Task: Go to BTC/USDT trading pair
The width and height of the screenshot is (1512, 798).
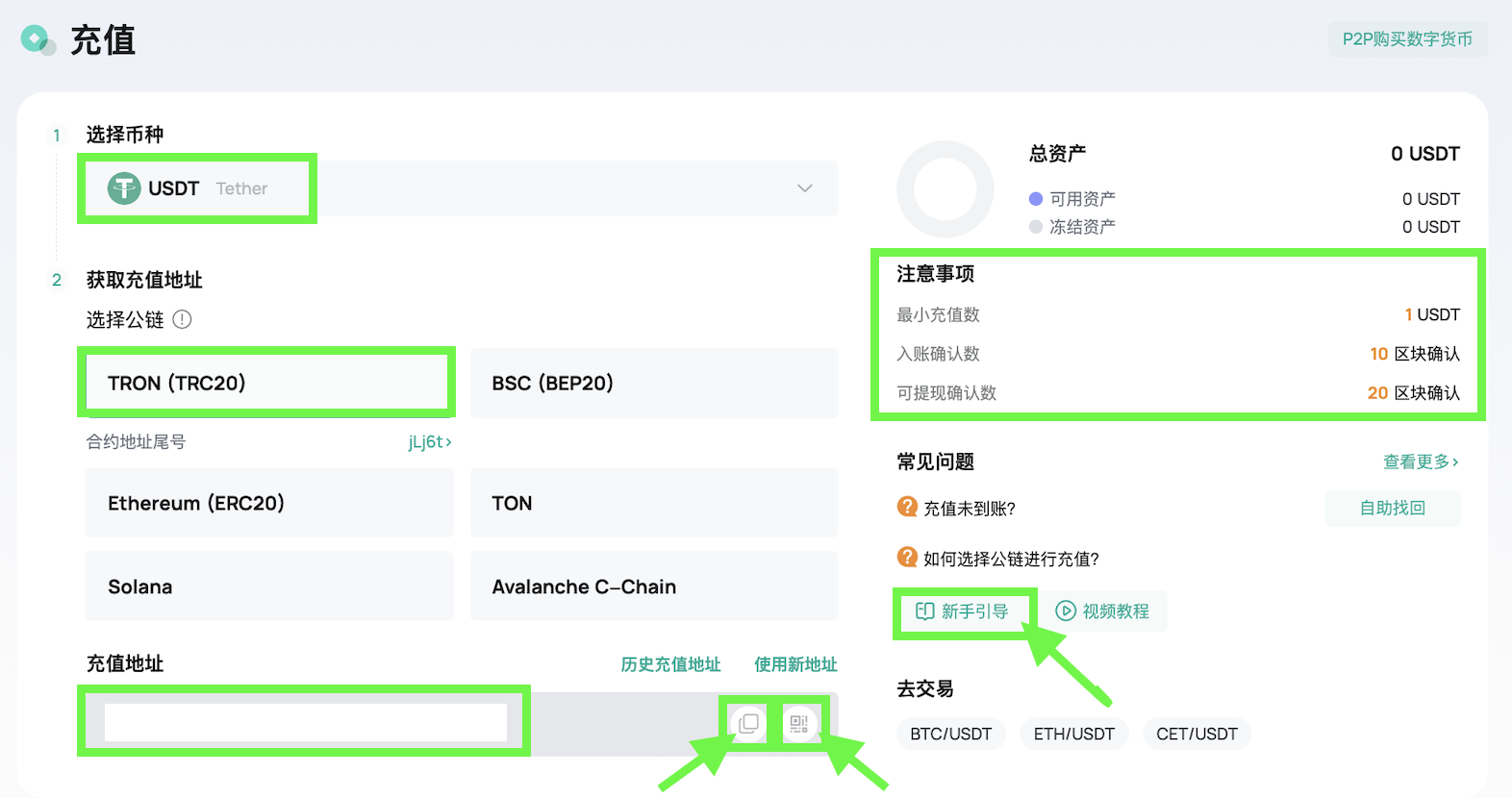Action: coord(951,734)
